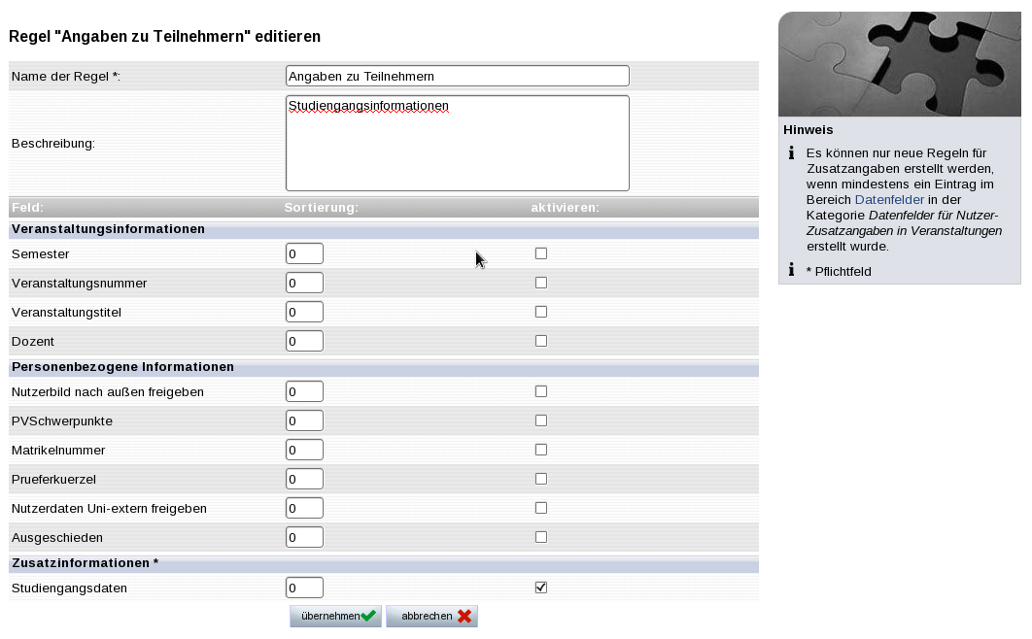Click the Studiengangsdaten sorting field
This screenshot has height=639, width=1032.
click(x=304, y=588)
